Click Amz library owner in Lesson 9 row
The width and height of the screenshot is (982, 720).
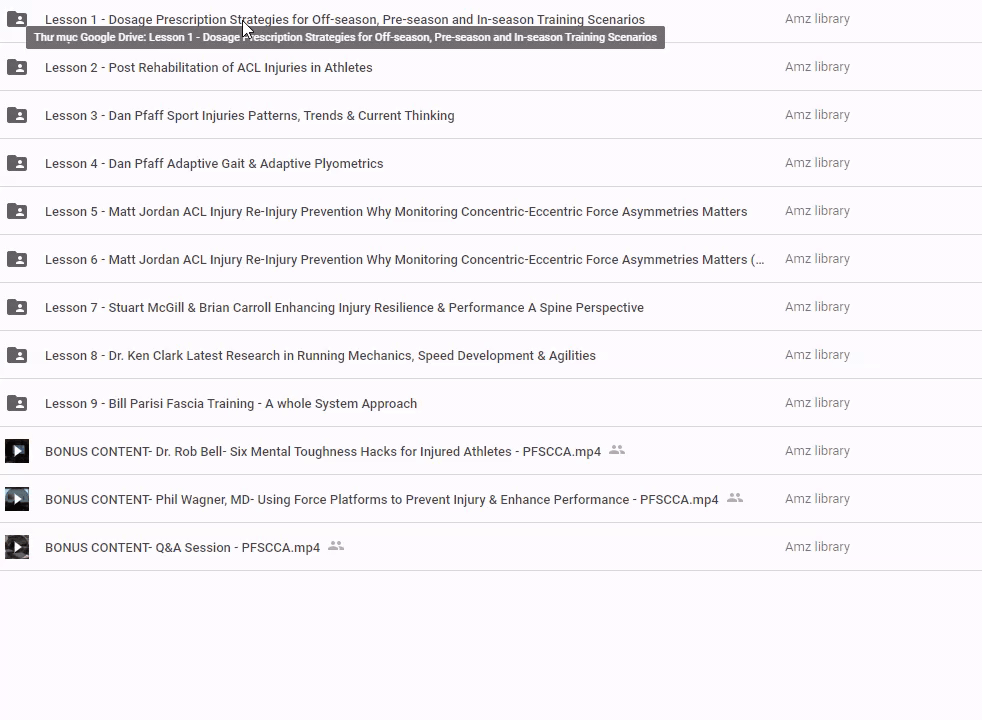tap(817, 403)
